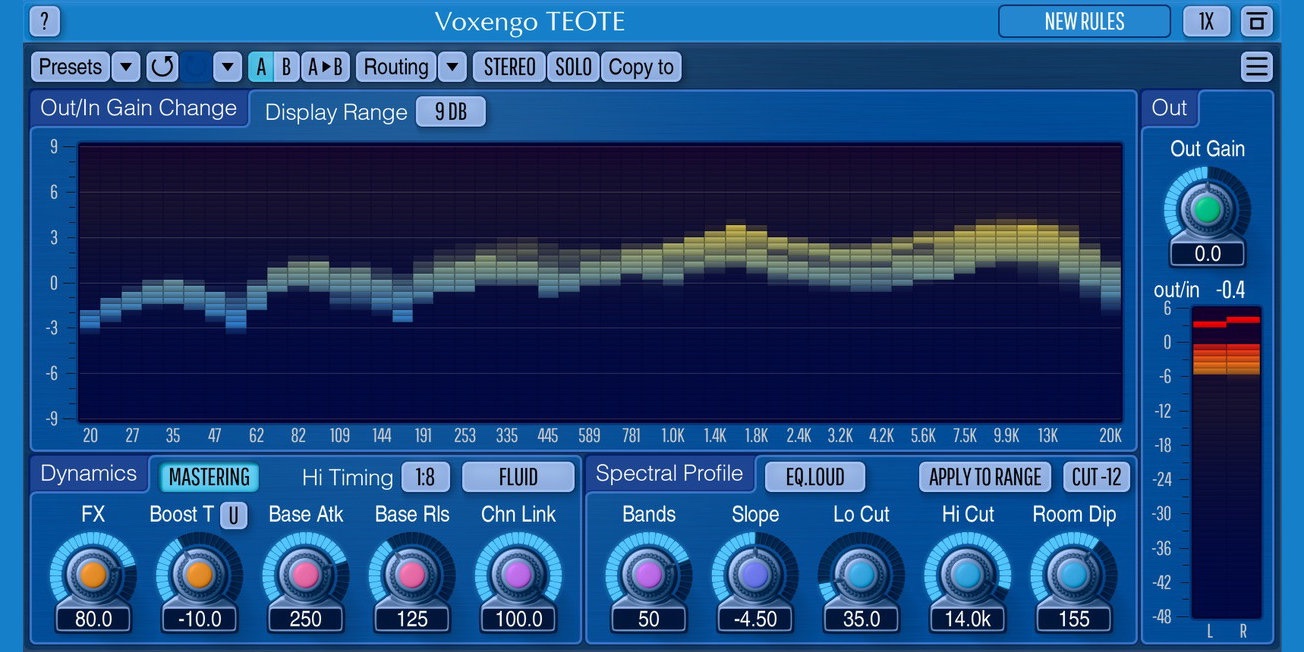Click the window resize icon next to 1X
The height and width of the screenshot is (652, 1304).
[1258, 21]
